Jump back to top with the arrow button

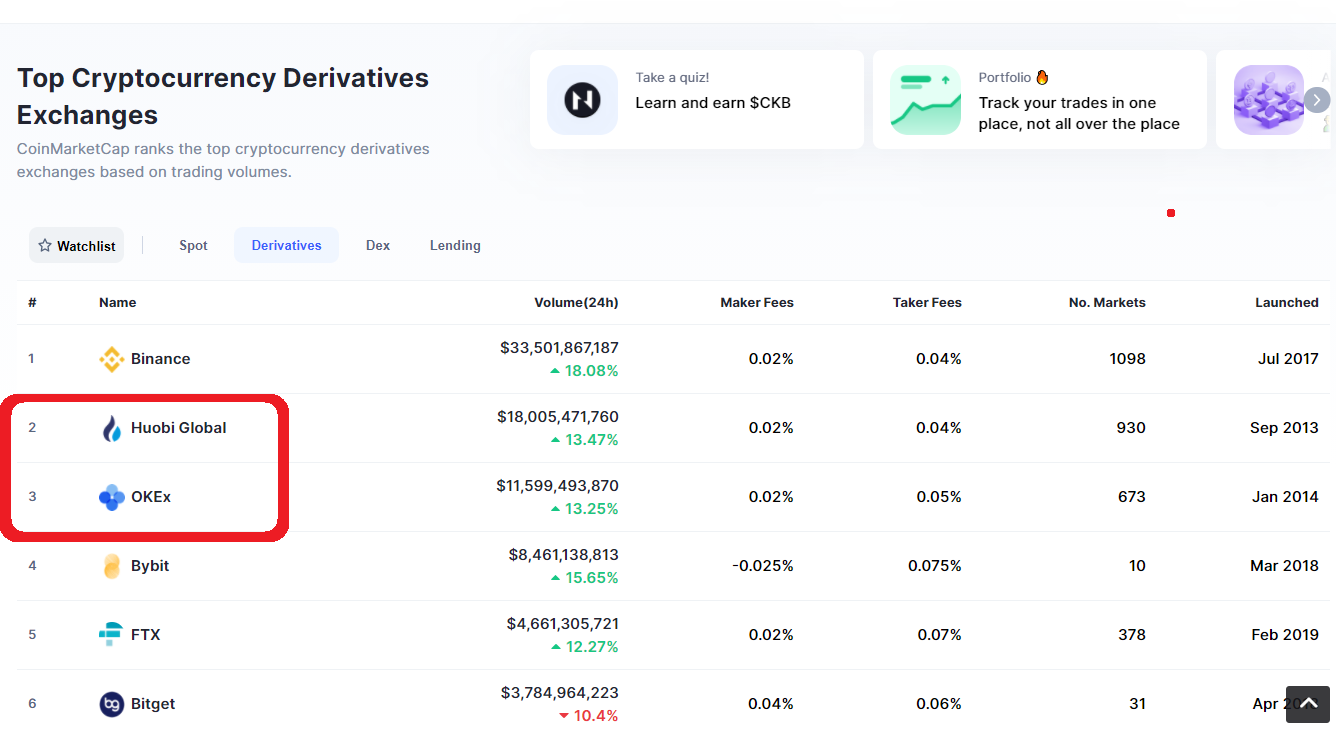1308,704
